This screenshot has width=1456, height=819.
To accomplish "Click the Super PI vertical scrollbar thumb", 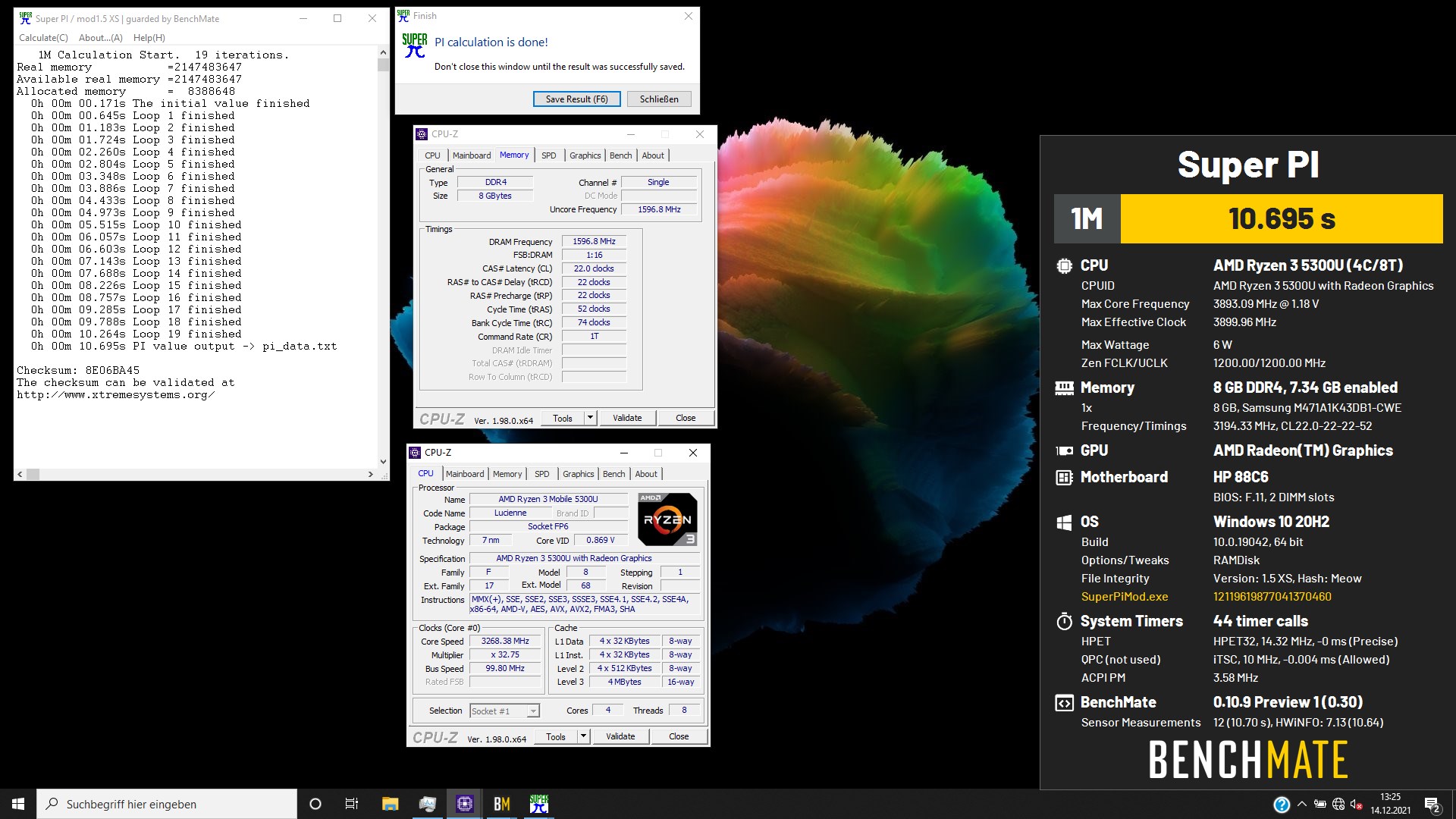I will click(x=383, y=64).
